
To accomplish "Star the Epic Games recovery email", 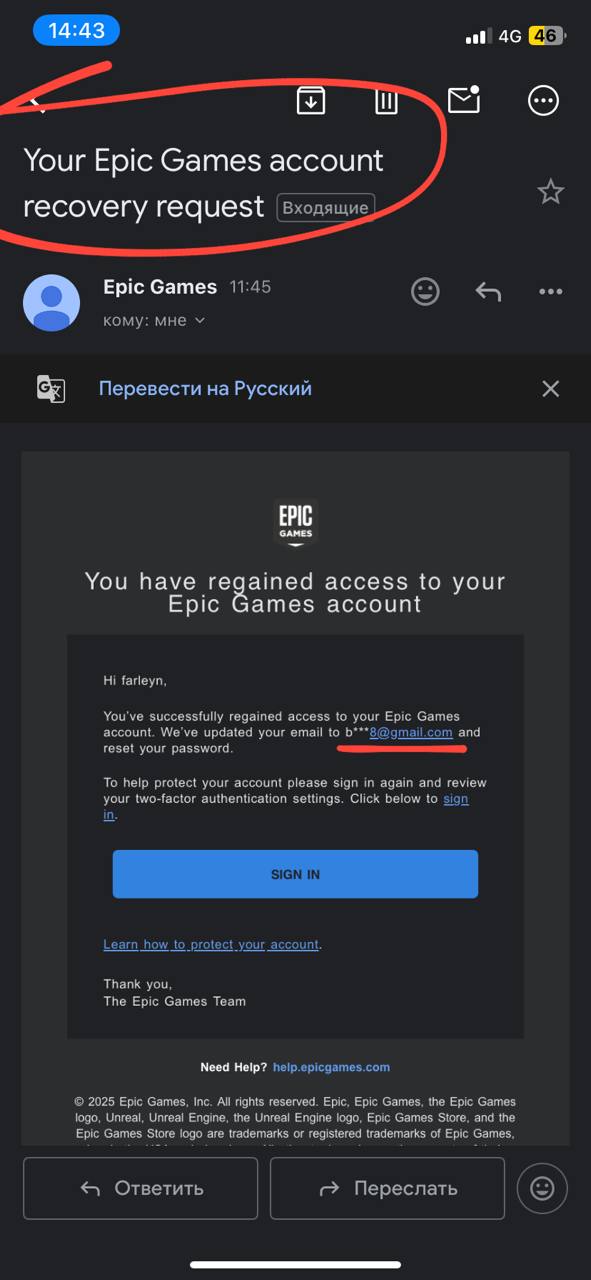I will pyautogui.click(x=551, y=191).
